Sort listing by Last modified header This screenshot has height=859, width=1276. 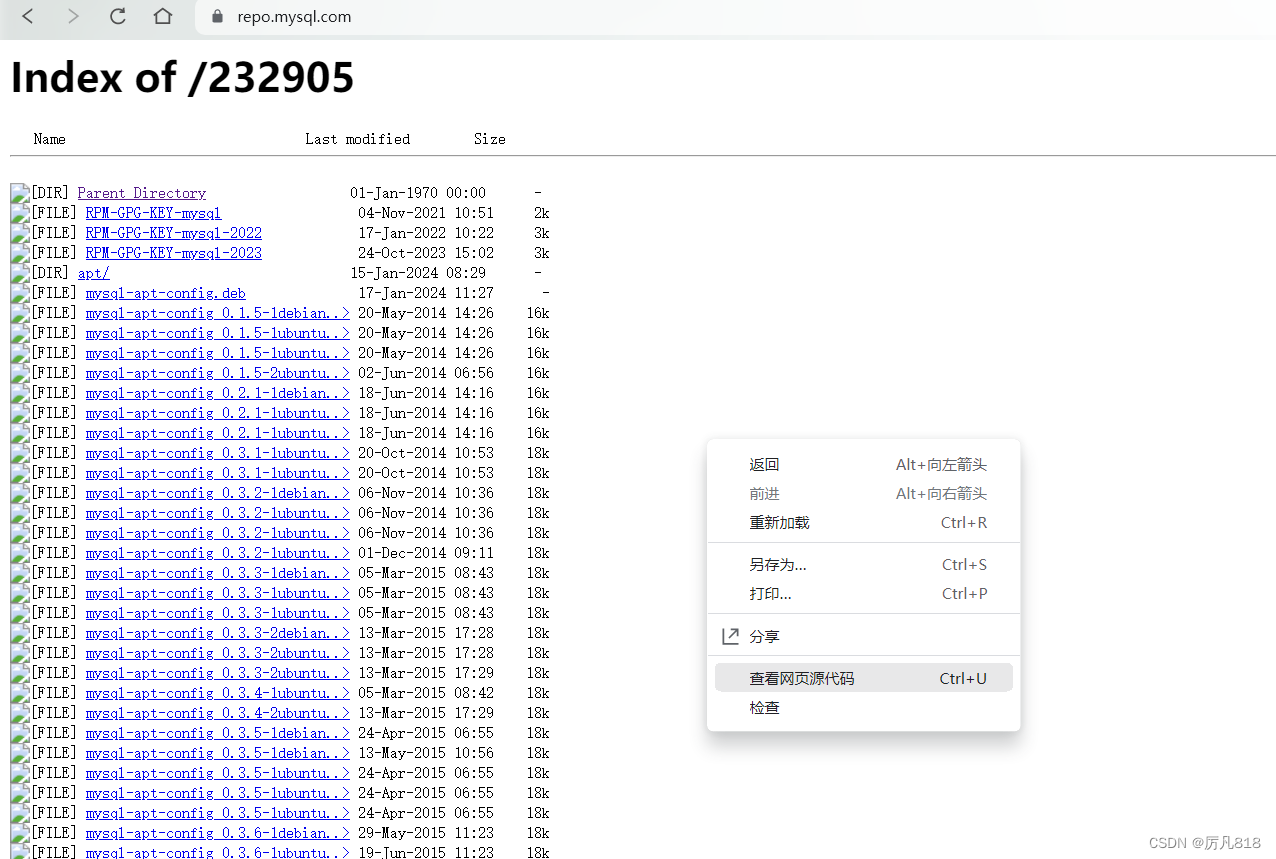357,139
